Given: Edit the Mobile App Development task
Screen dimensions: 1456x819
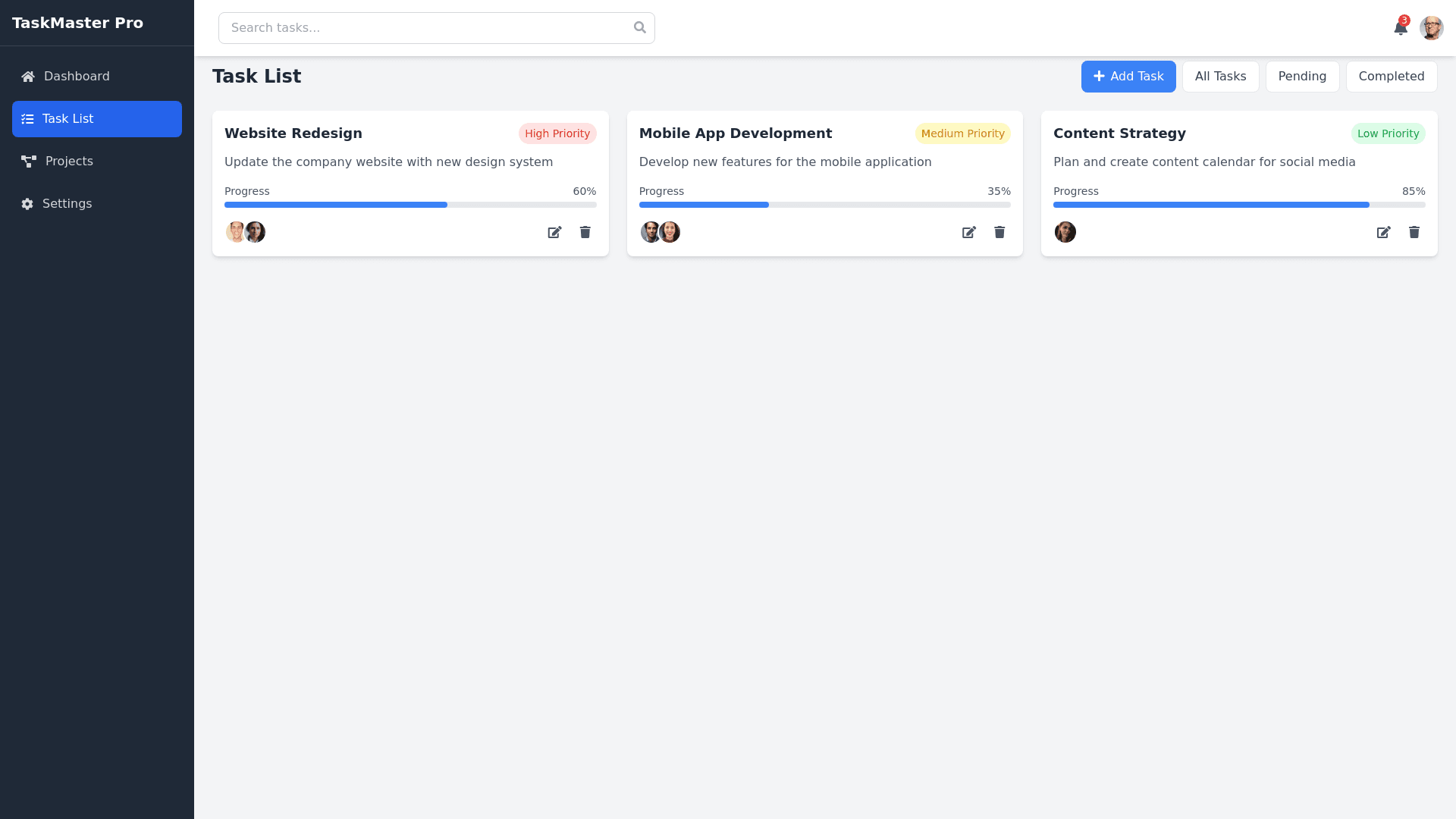Looking at the screenshot, I should coord(968,232).
